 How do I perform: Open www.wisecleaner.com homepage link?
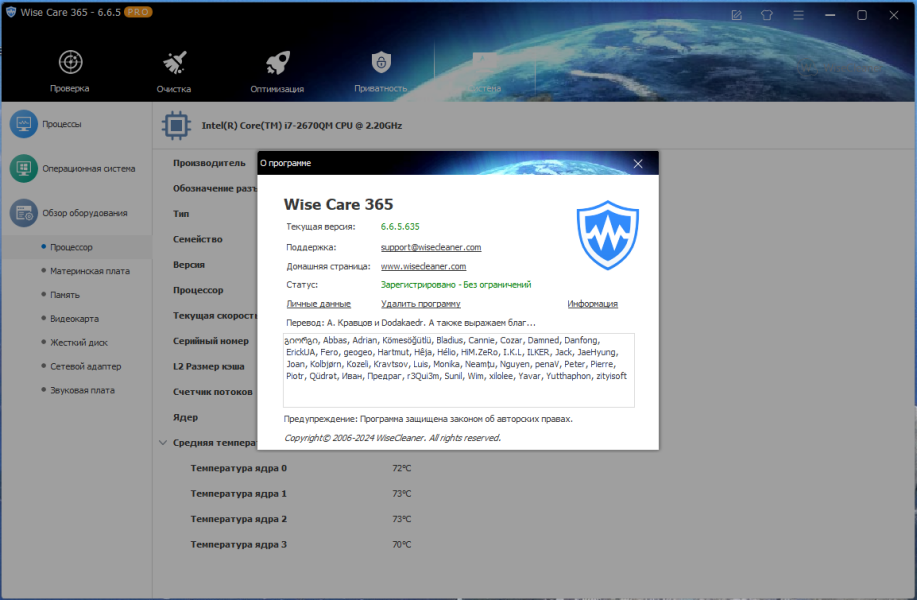click(x=423, y=267)
